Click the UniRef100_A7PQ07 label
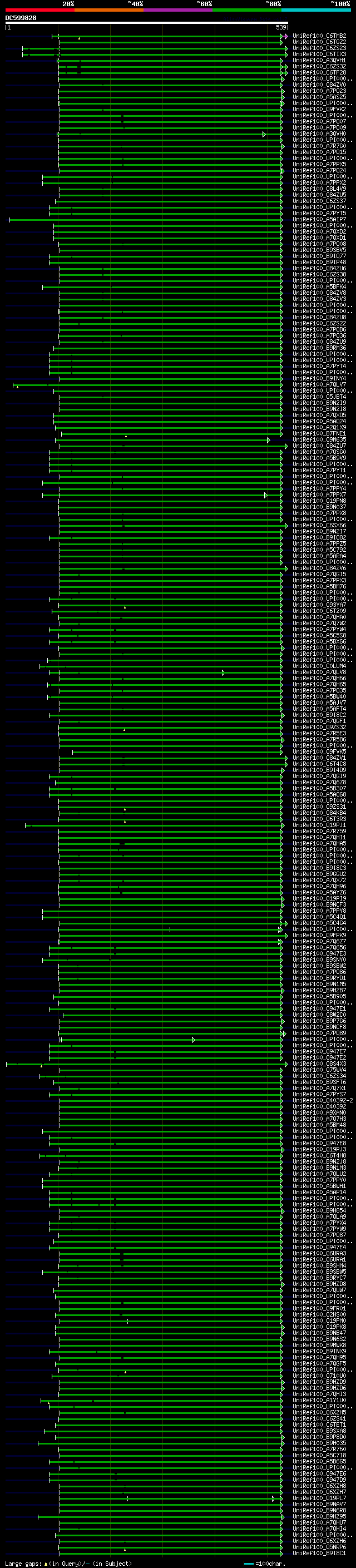 [319, 121]
